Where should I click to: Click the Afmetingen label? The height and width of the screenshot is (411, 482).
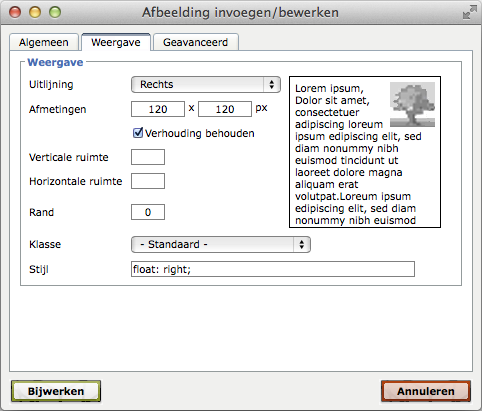pyautogui.click(x=58, y=109)
